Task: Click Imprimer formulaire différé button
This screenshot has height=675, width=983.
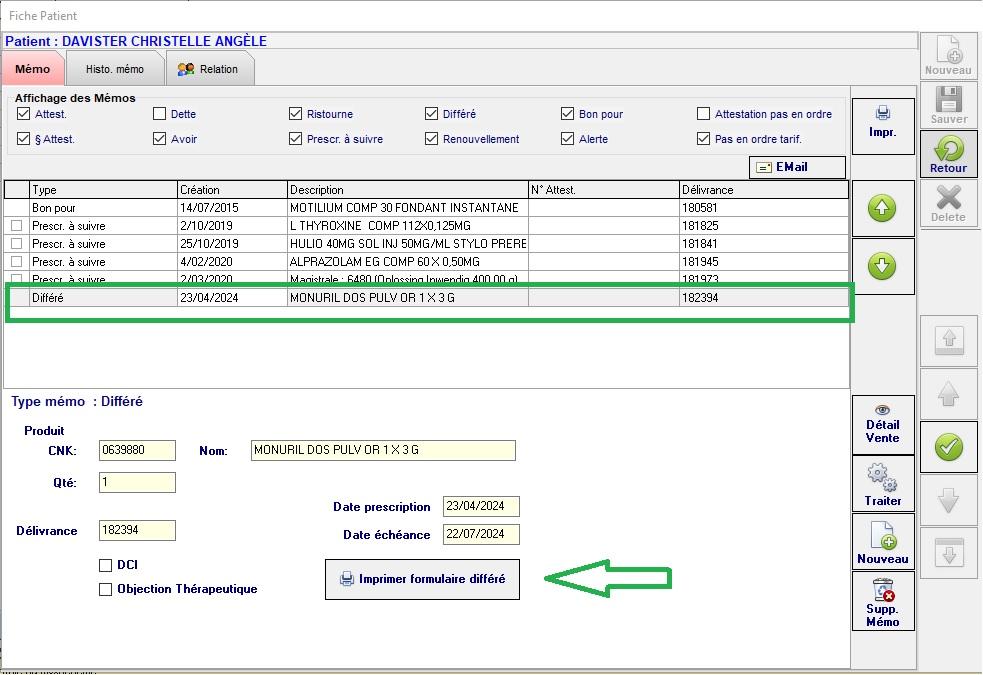Action: click(422, 579)
